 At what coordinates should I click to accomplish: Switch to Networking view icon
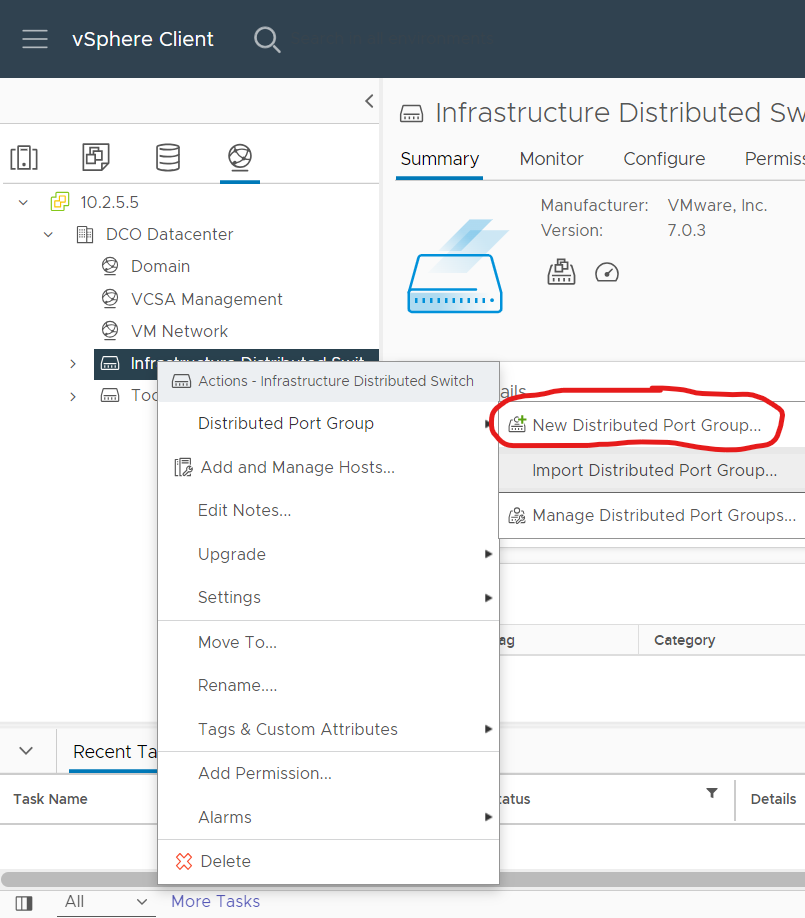pos(240,157)
